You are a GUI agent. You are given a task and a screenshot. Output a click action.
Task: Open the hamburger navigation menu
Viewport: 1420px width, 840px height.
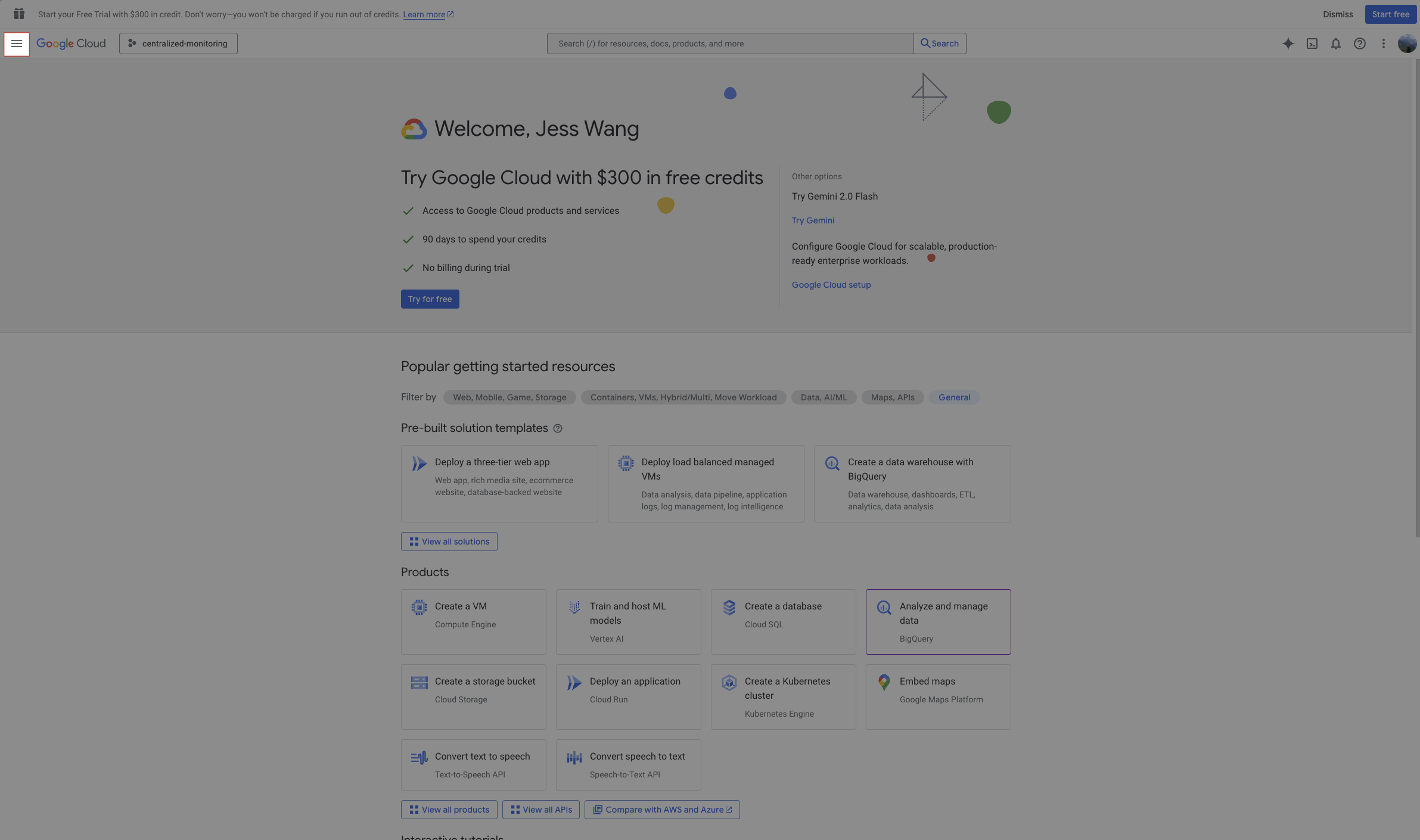17,43
